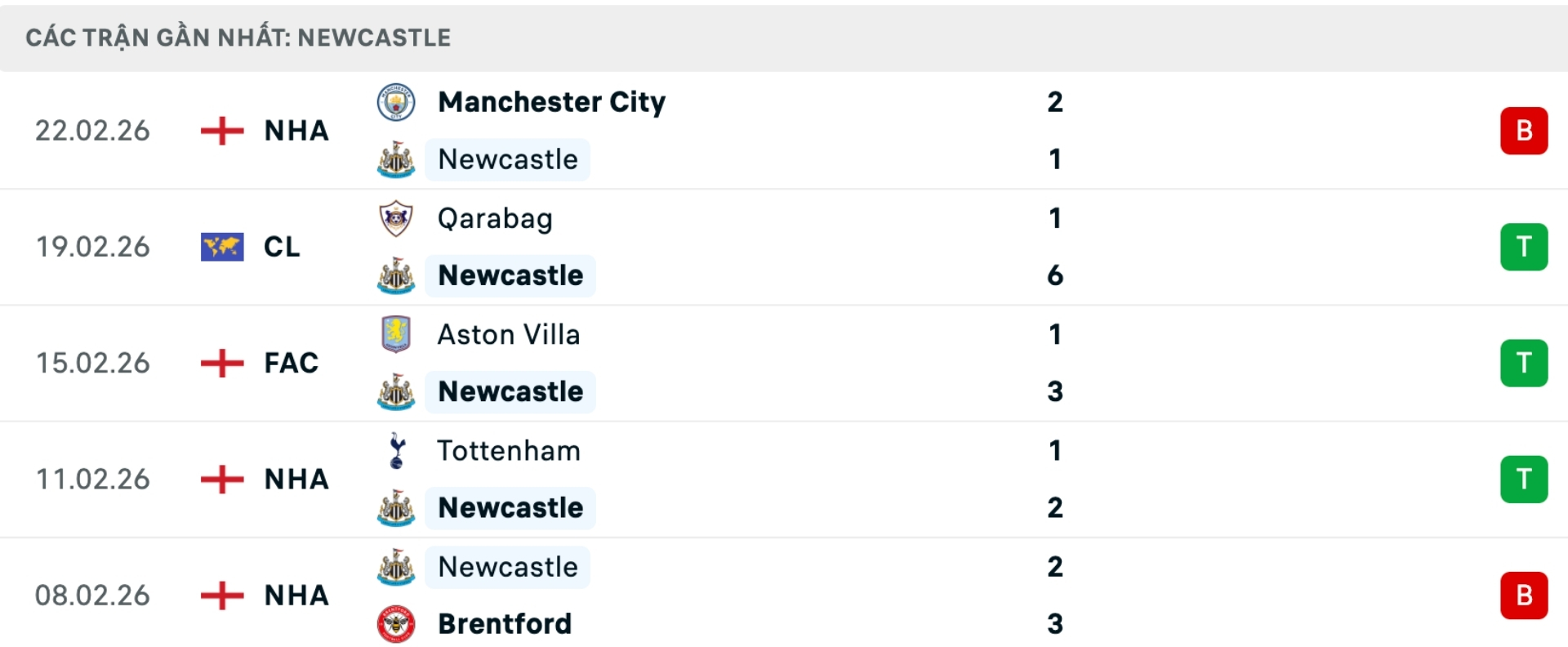Image resolution: width=1568 pixels, height=647 pixels.
Task: Toggle the green T badge for Tottenham match
Action: point(1524,480)
